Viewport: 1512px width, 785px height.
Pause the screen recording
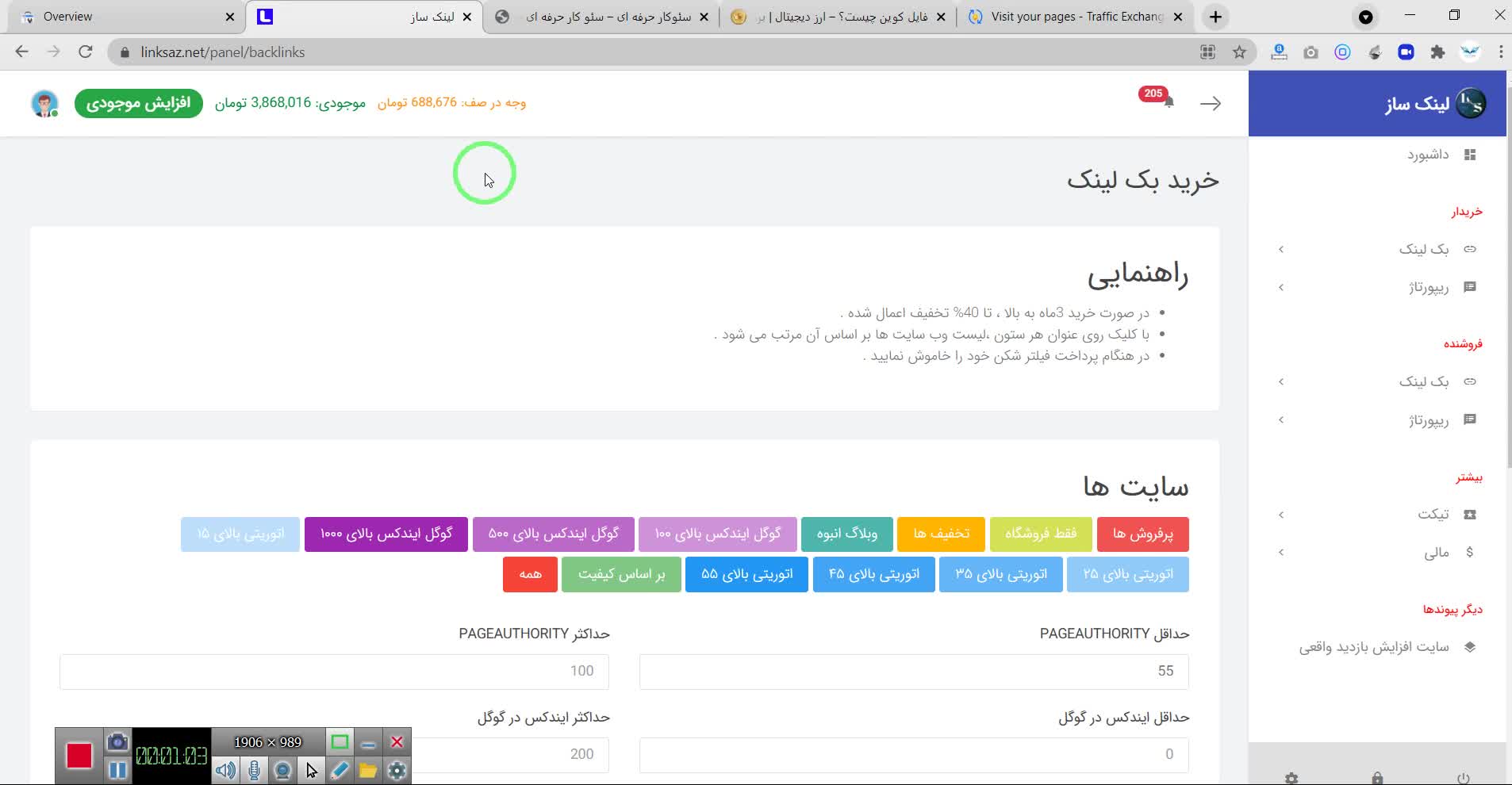pos(117,770)
